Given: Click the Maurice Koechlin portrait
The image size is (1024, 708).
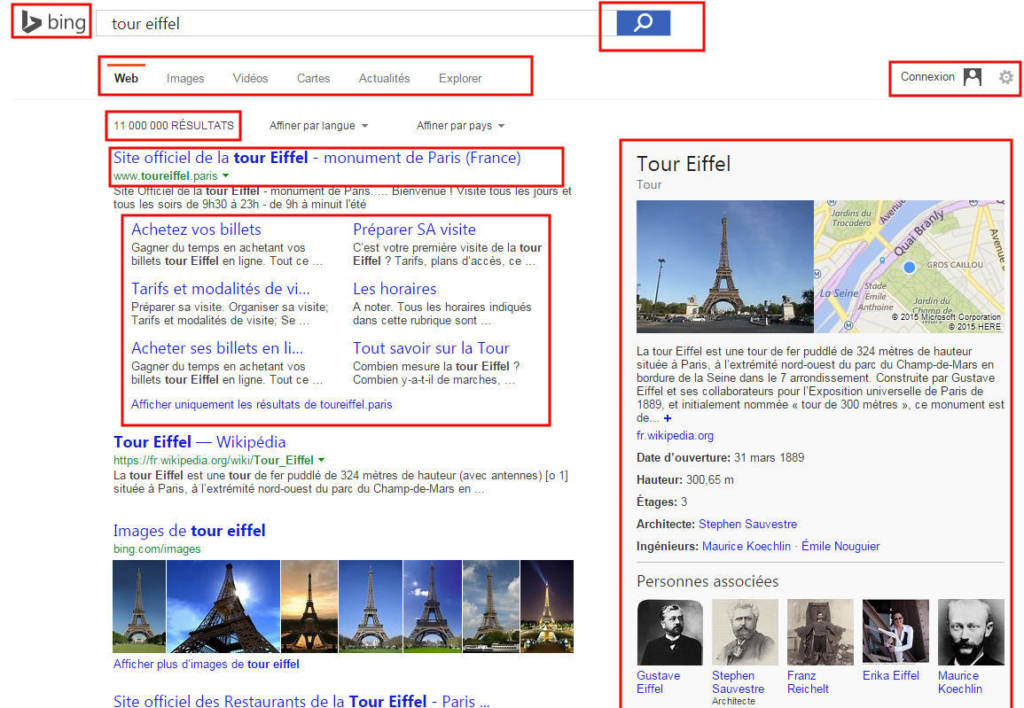Looking at the screenshot, I should [971, 632].
